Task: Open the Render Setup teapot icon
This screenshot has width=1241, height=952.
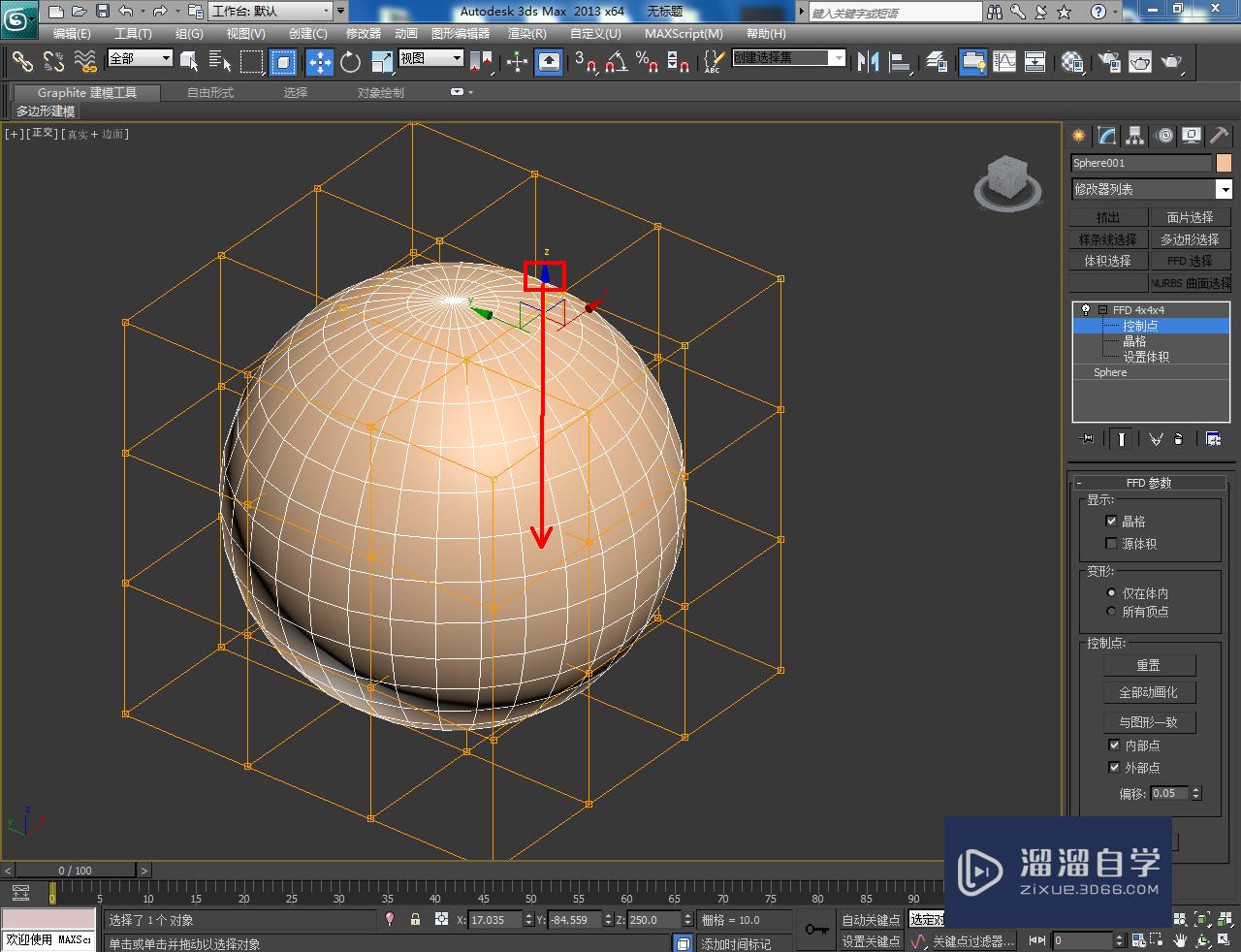Action: coord(1109,62)
